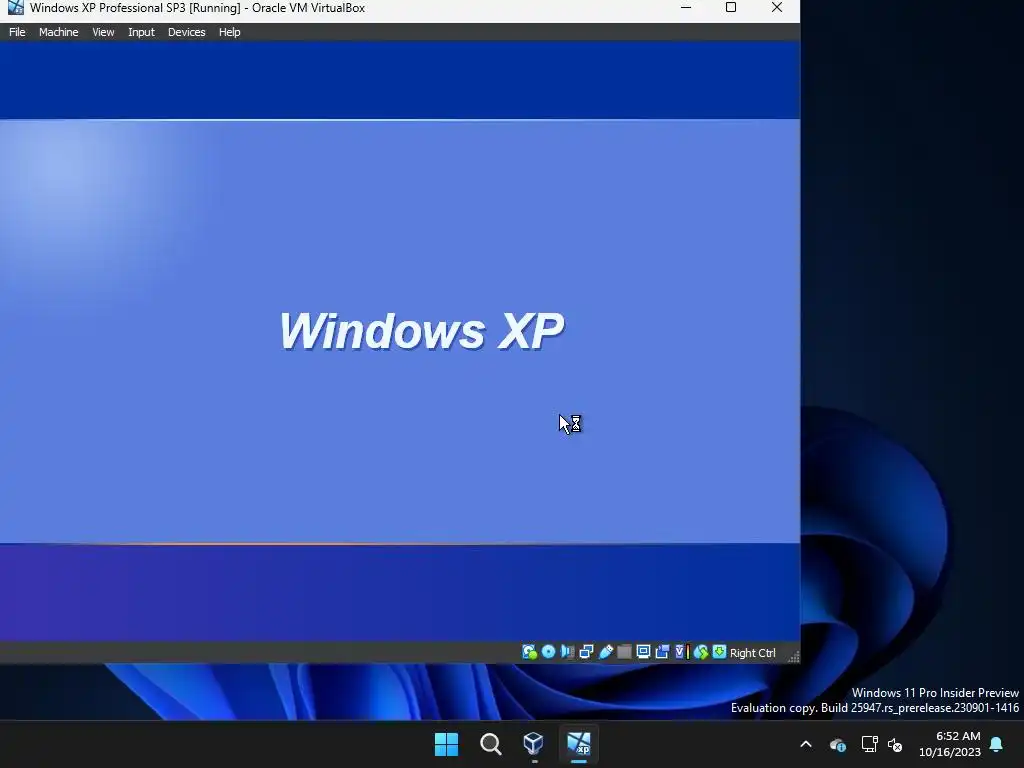This screenshot has width=1024, height=768.
Task: Open the Input menu
Action: [x=141, y=32]
